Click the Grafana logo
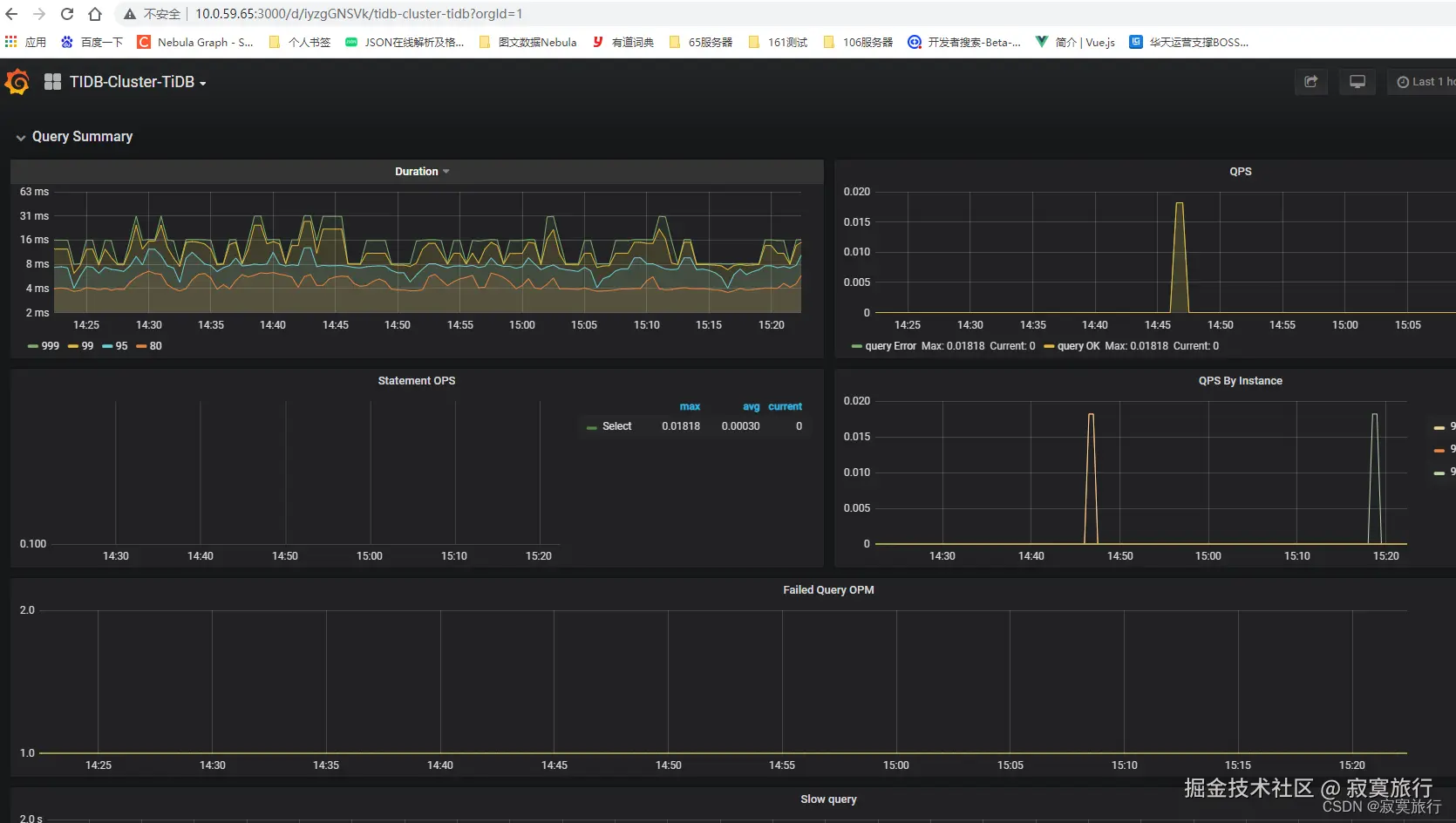Screen dimensions: 1456x823 (17, 82)
